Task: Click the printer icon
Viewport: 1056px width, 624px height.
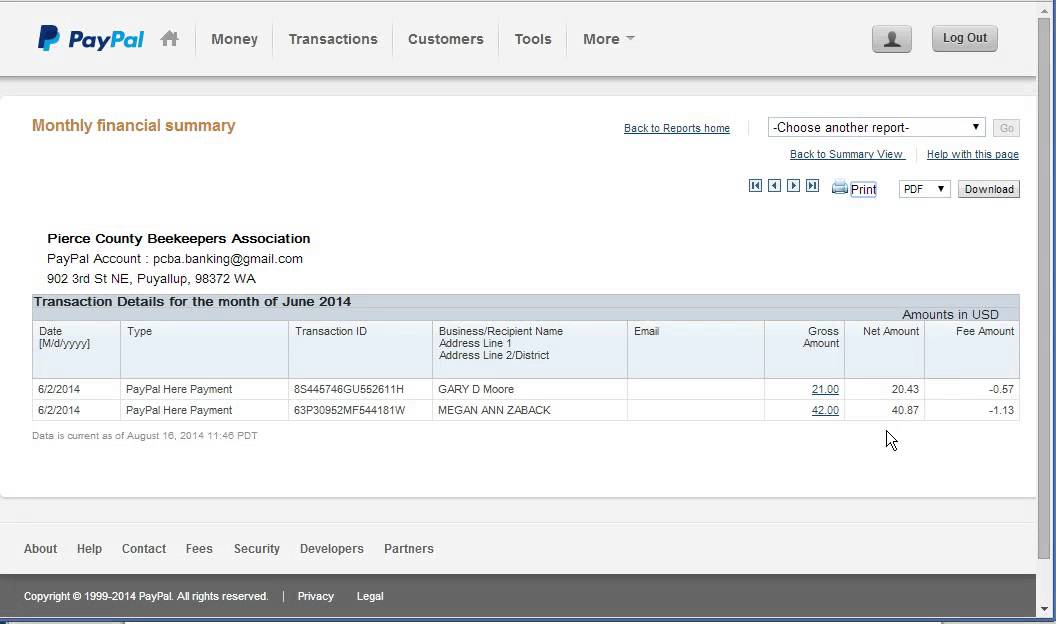Action: [839, 187]
